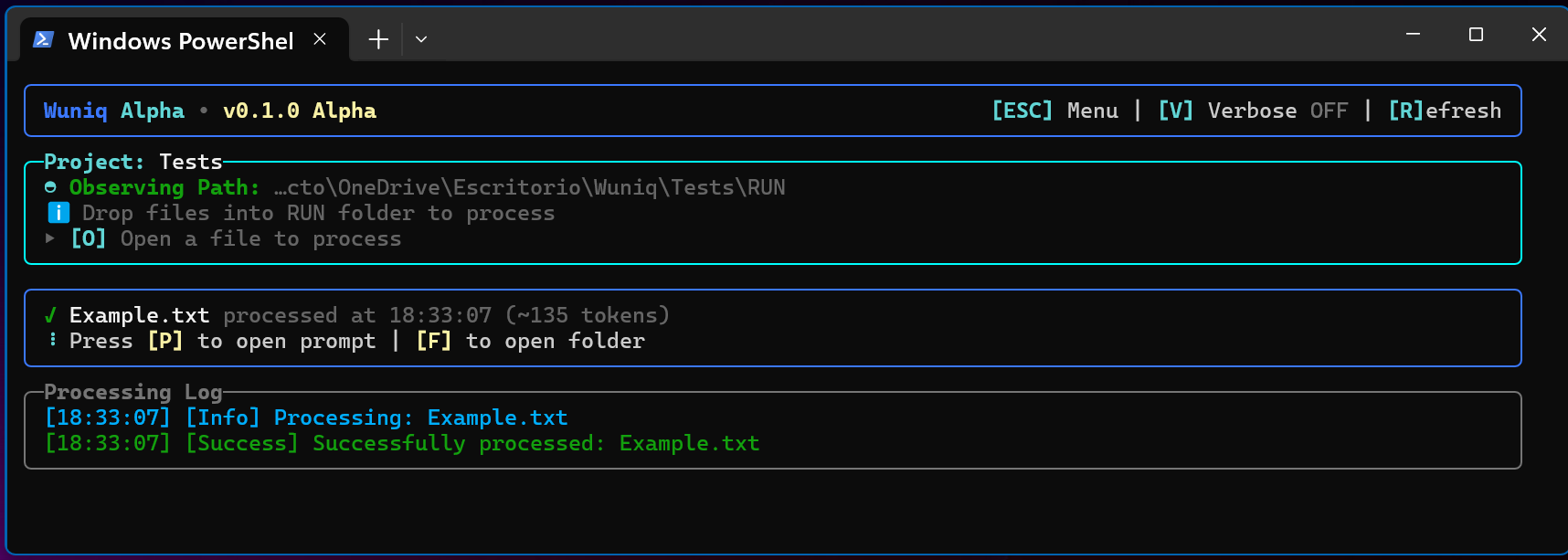This screenshot has width=1568, height=560.
Task: Click the blue info icon beside Drop files
Action: click(x=58, y=213)
